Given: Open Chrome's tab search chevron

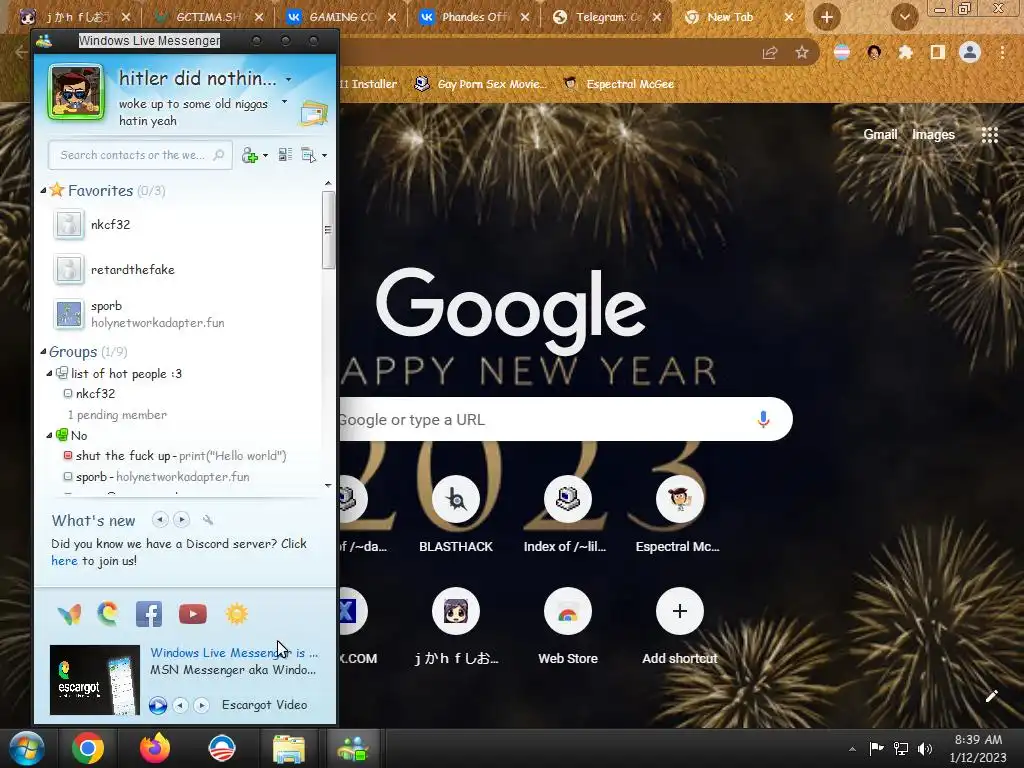Looking at the screenshot, I should [x=904, y=17].
